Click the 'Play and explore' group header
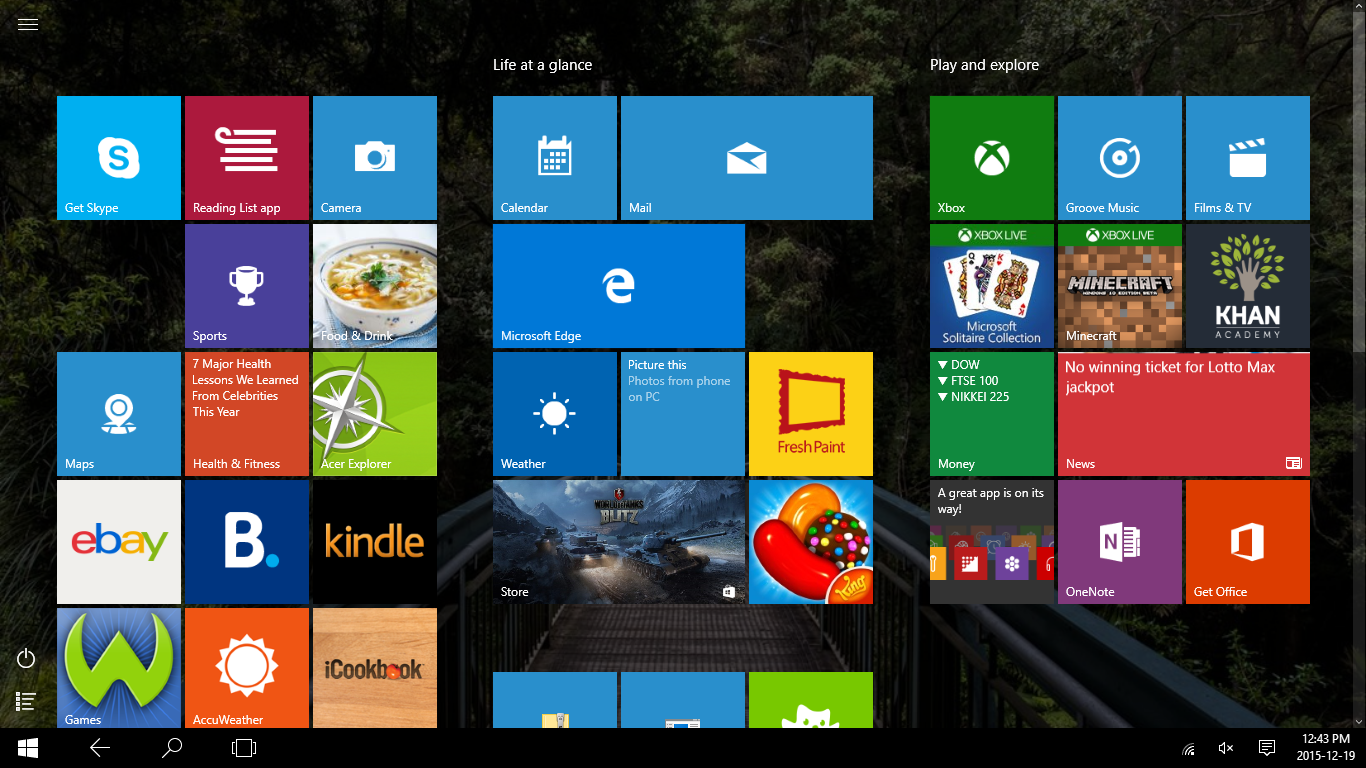 [x=985, y=65]
